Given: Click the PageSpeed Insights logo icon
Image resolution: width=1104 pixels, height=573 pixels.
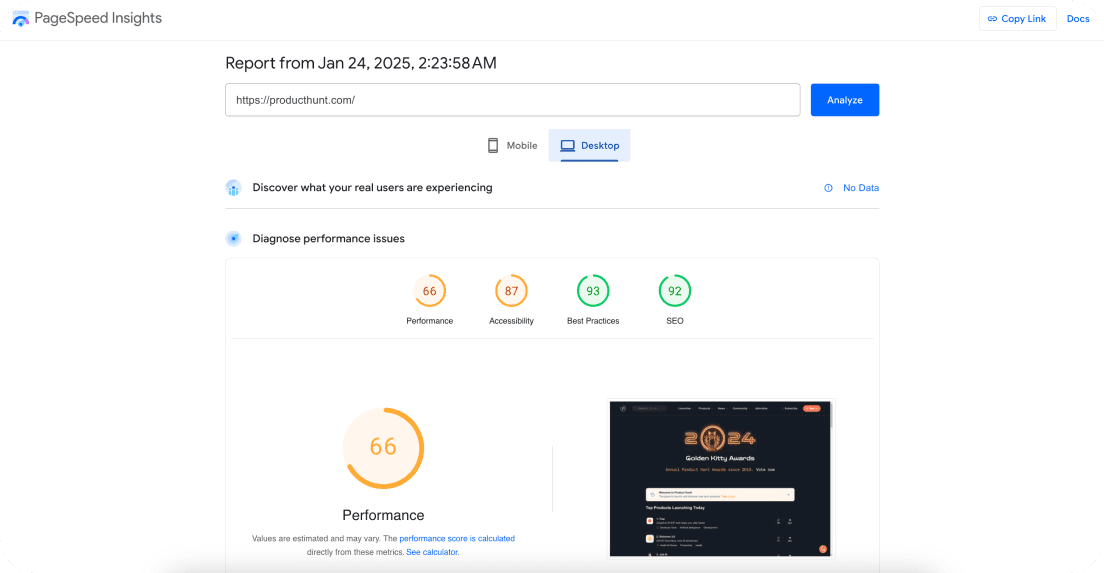Looking at the screenshot, I should pos(20,18).
